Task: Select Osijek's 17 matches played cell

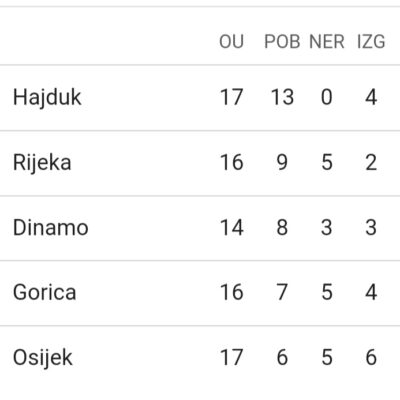Action: coord(231,357)
